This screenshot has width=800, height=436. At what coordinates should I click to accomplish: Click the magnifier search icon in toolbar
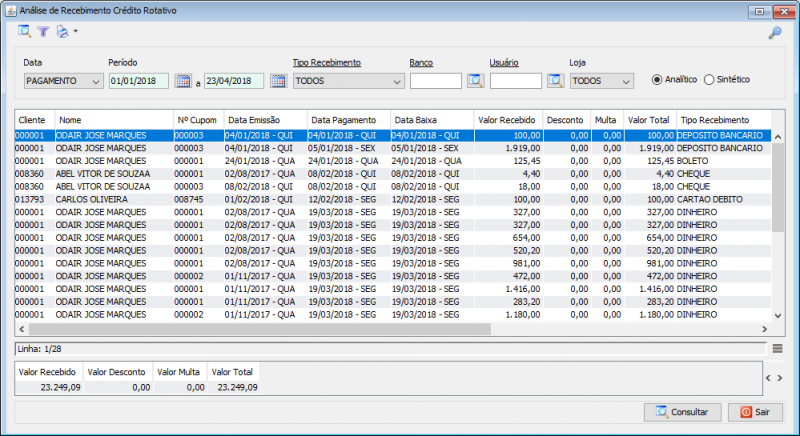click(24, 31)
